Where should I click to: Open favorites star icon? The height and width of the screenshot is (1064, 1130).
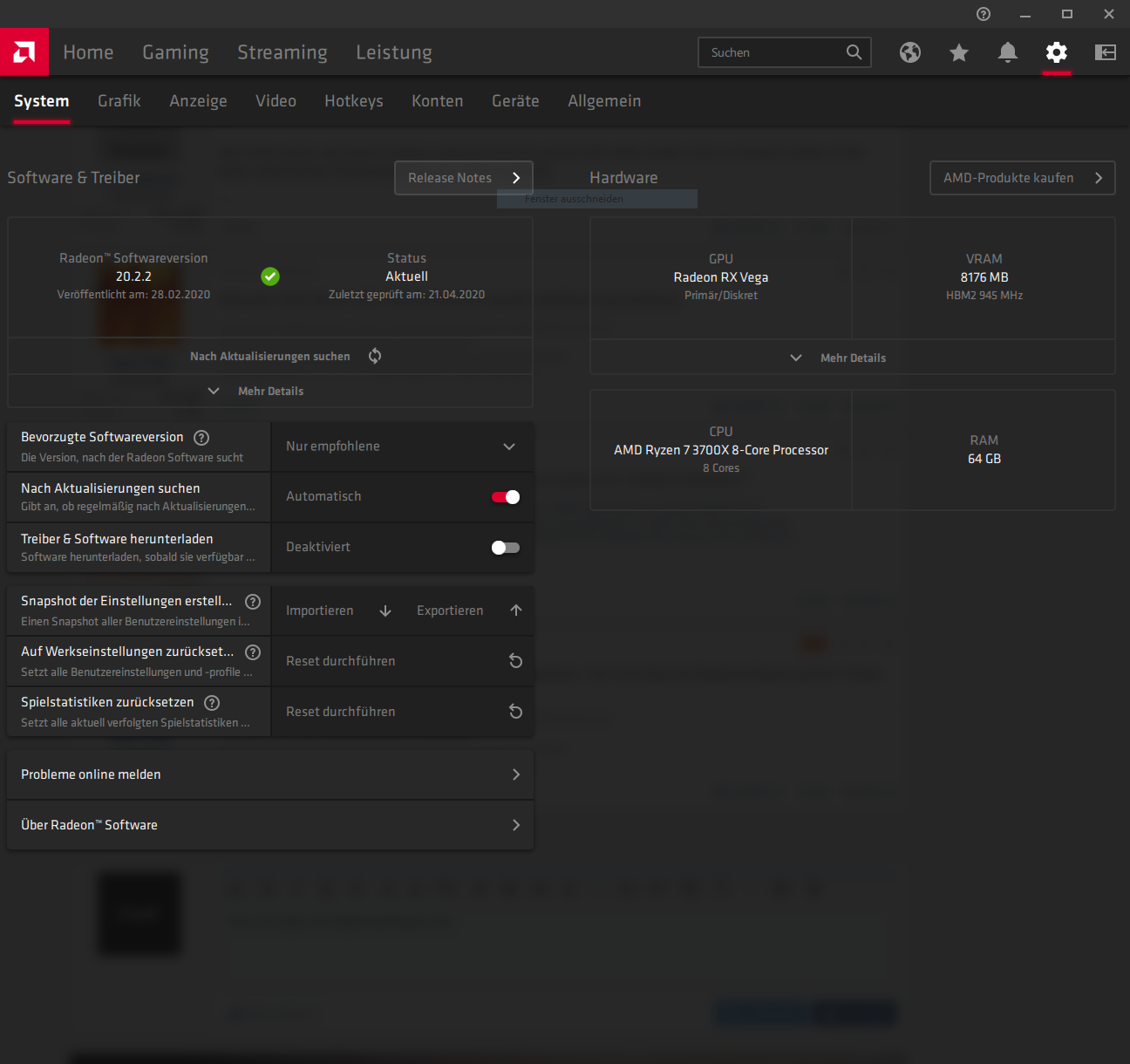959,52
